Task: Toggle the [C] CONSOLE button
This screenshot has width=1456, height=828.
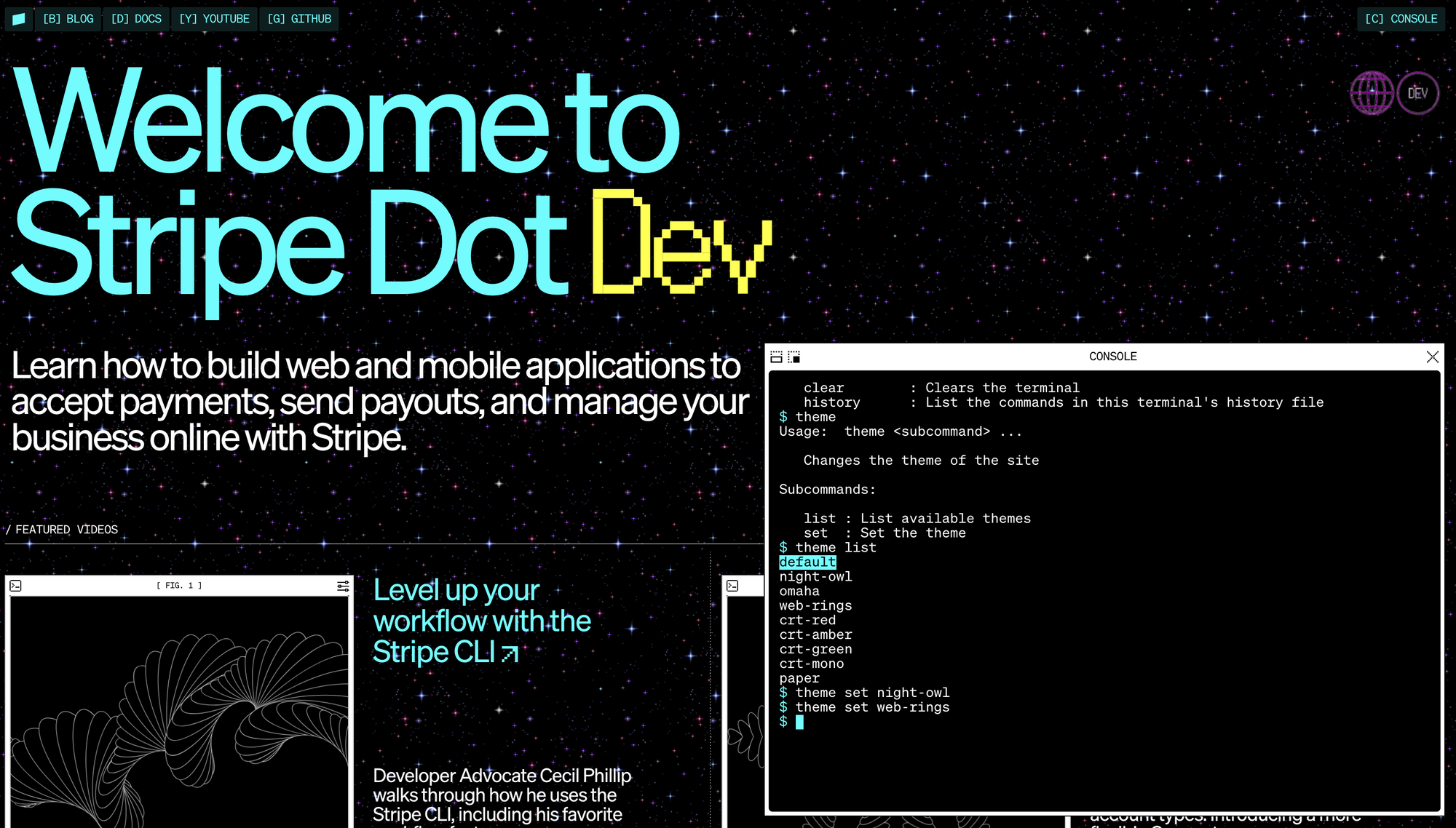Action: 1401,19
